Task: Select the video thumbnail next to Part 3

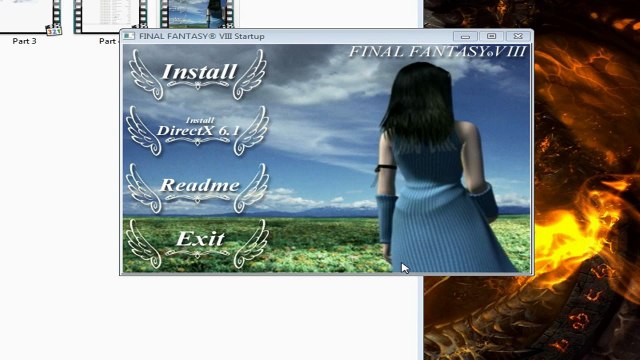Action: point(110,16)
